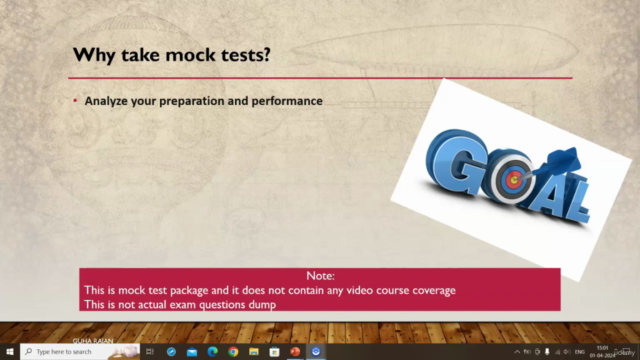Click the 'does not contain any video course' line
This screenshot has width=640, height=360.
pos(270,290)
